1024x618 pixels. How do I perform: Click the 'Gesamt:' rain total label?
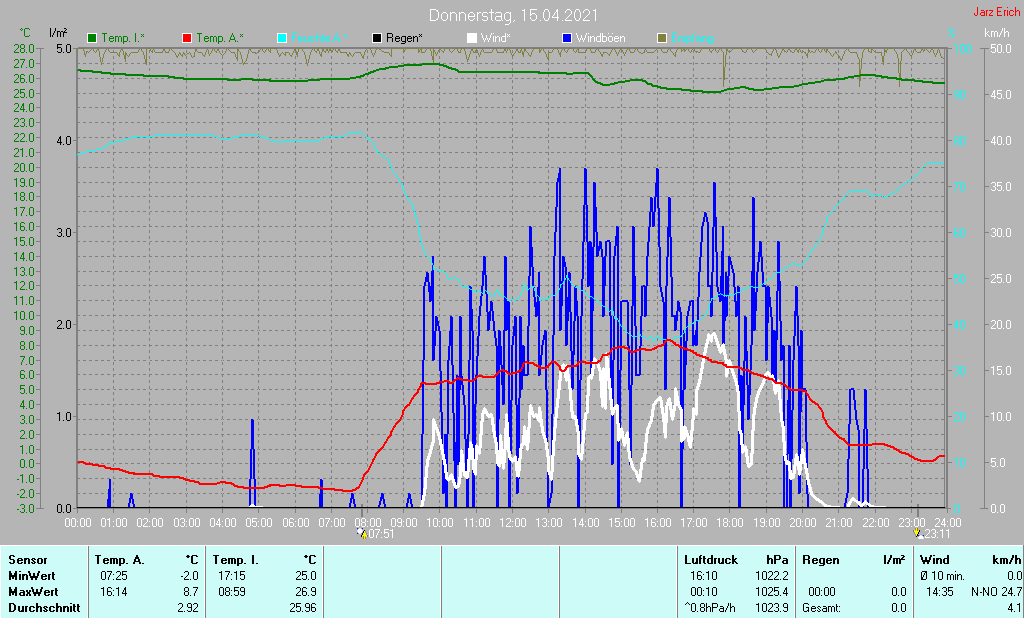822,608
